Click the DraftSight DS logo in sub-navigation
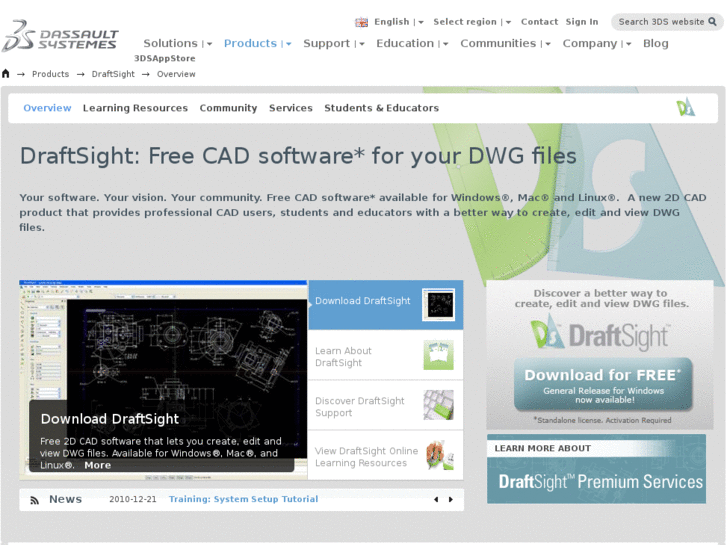 click(x=685, y=107)
